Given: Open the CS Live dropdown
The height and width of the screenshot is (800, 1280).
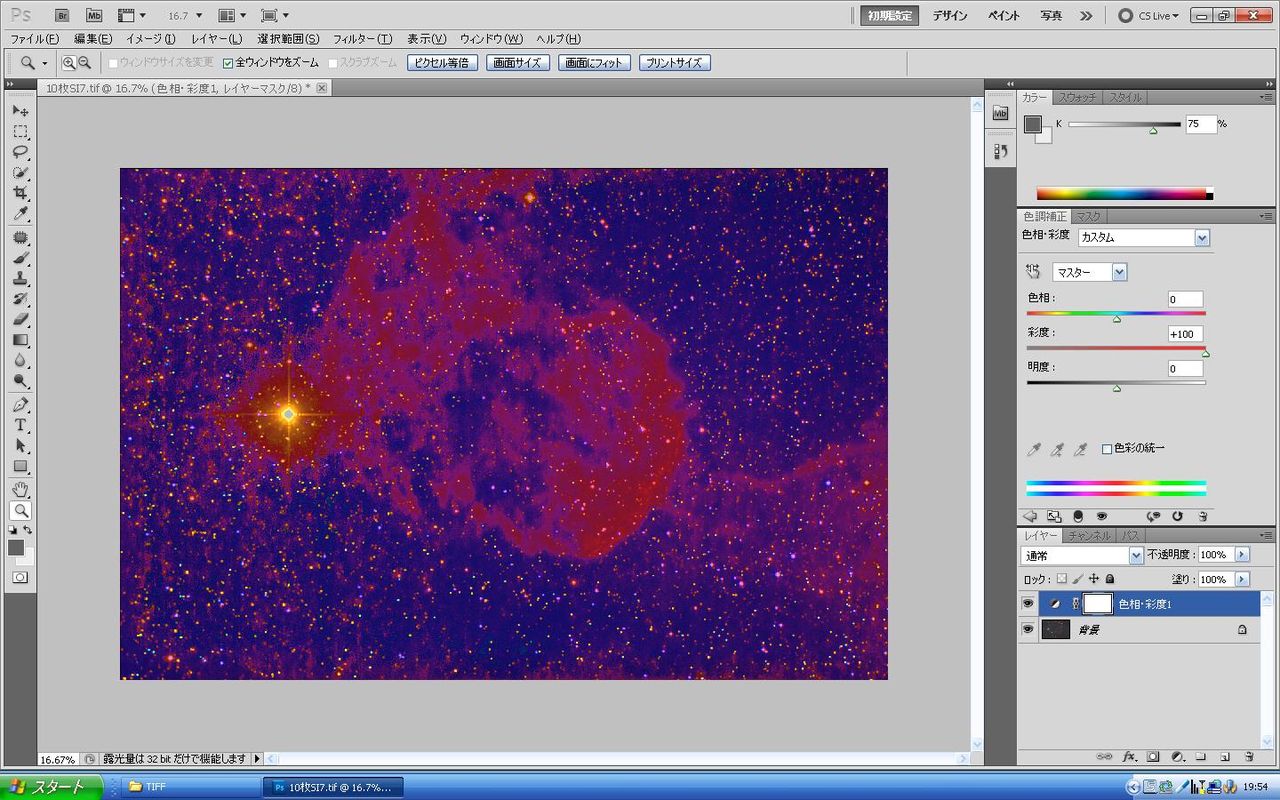Looking at the screenshot, I should (x=1148, y=15).
